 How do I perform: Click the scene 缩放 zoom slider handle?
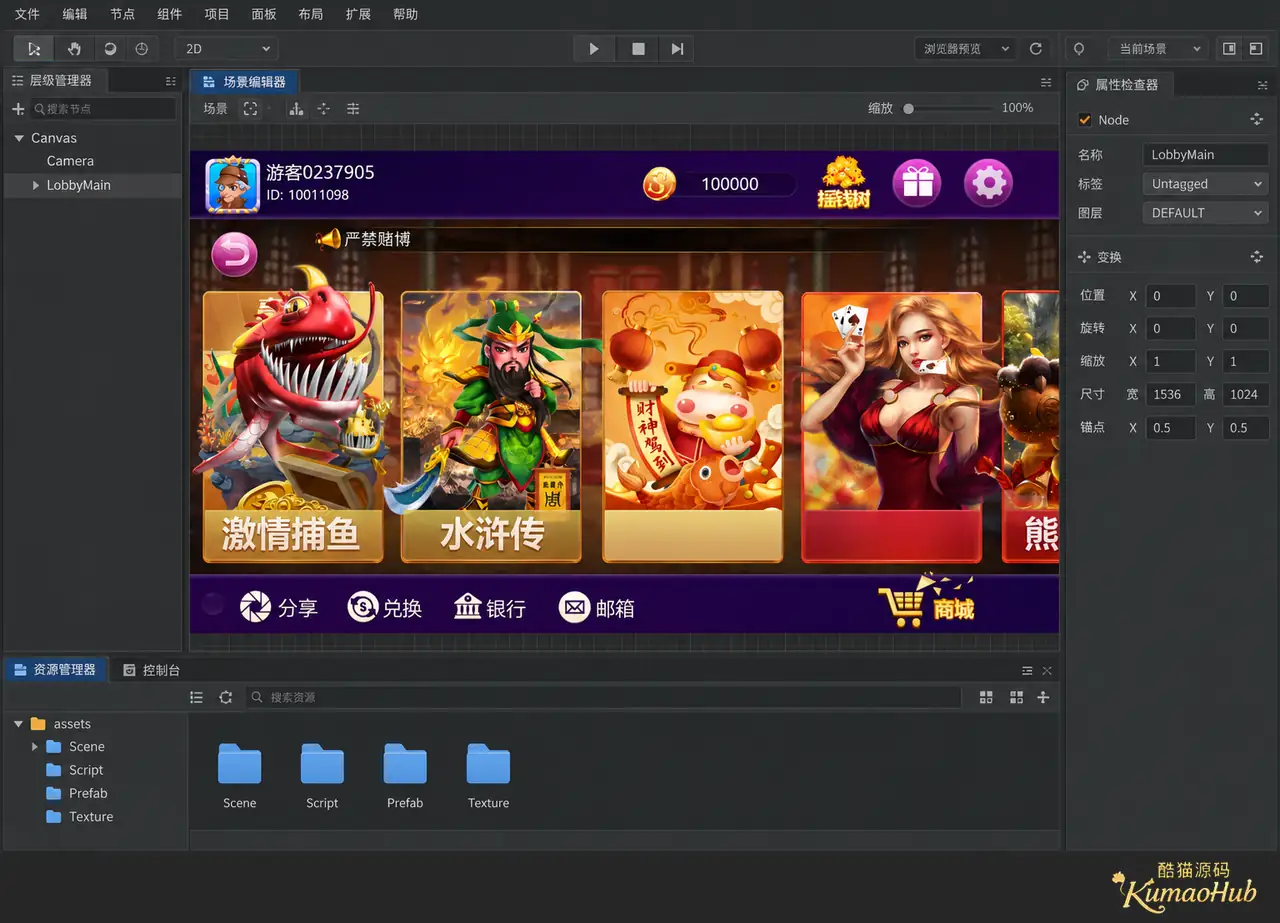(908, 108)
